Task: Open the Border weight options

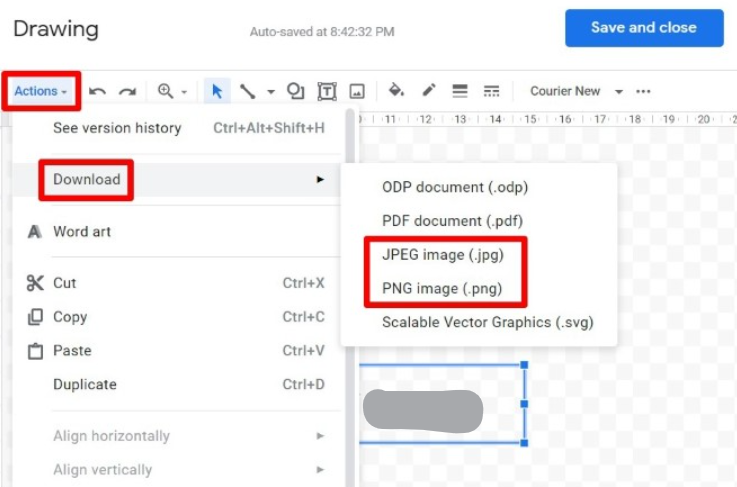Action: pyautogui.click(x=460, y=91)
